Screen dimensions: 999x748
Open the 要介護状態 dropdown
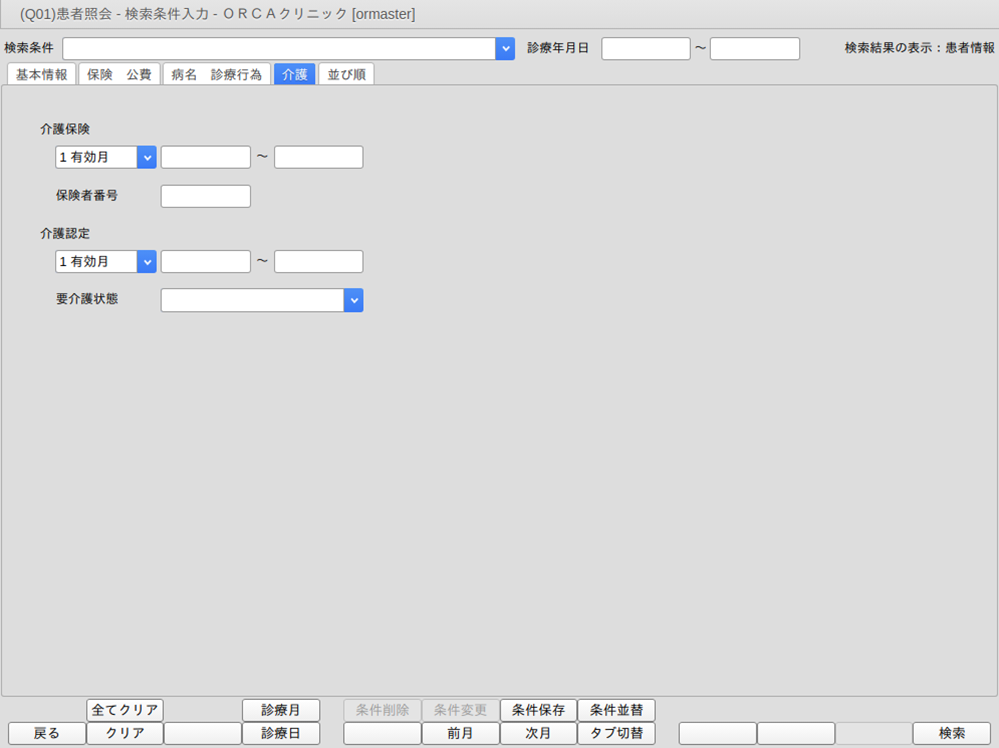pyautogui.click(x=353, y=300)
